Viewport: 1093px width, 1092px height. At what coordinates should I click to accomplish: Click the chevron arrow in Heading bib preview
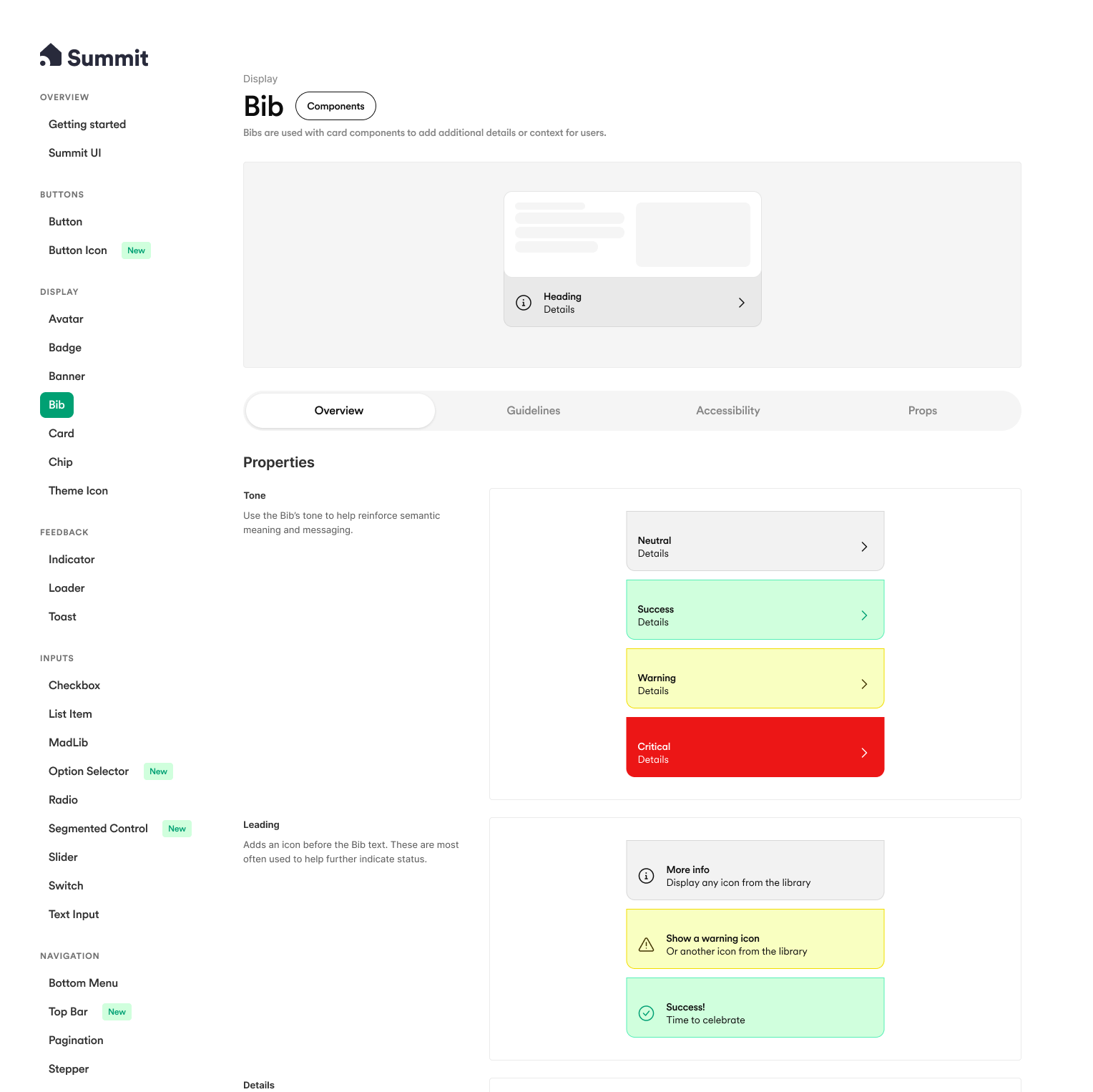point(741,303)
